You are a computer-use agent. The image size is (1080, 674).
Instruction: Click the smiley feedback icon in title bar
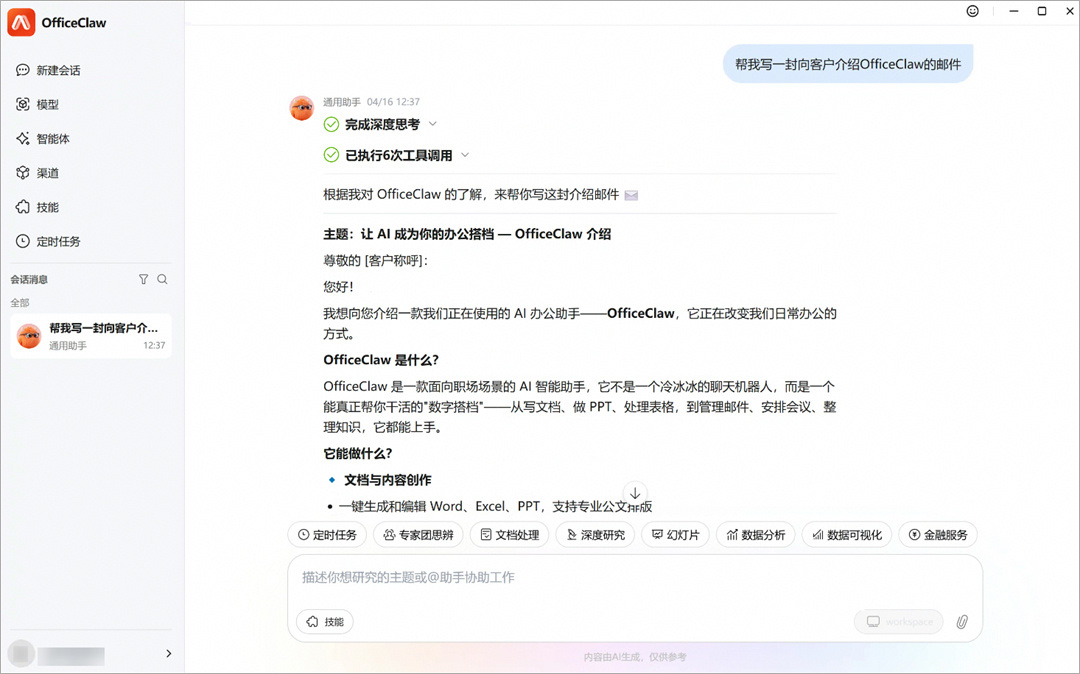973,11
